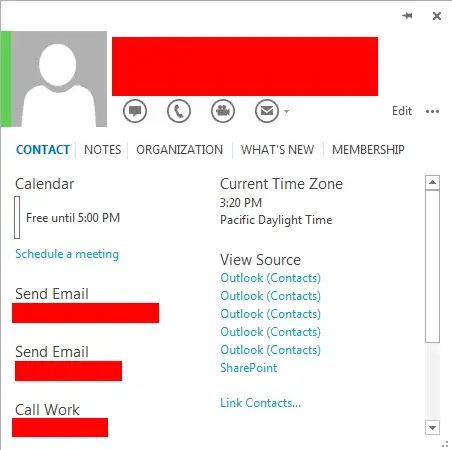Open the MEMBERSHIP tab
The width and height of the screenshot is (452, 450).
(368, 150)
